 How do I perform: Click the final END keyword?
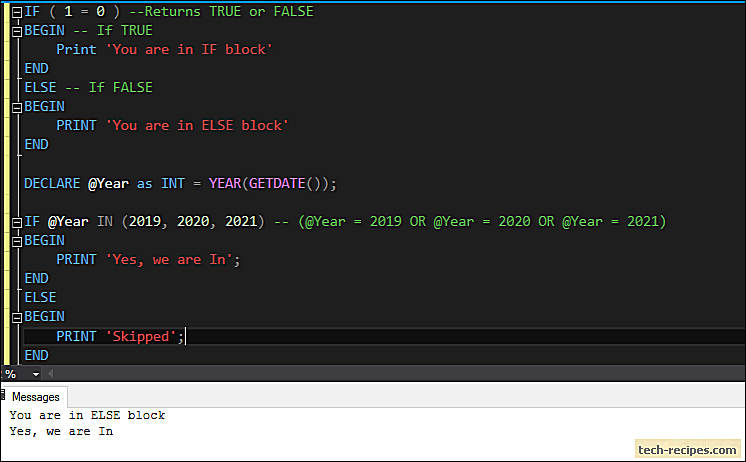coord(37,355)
